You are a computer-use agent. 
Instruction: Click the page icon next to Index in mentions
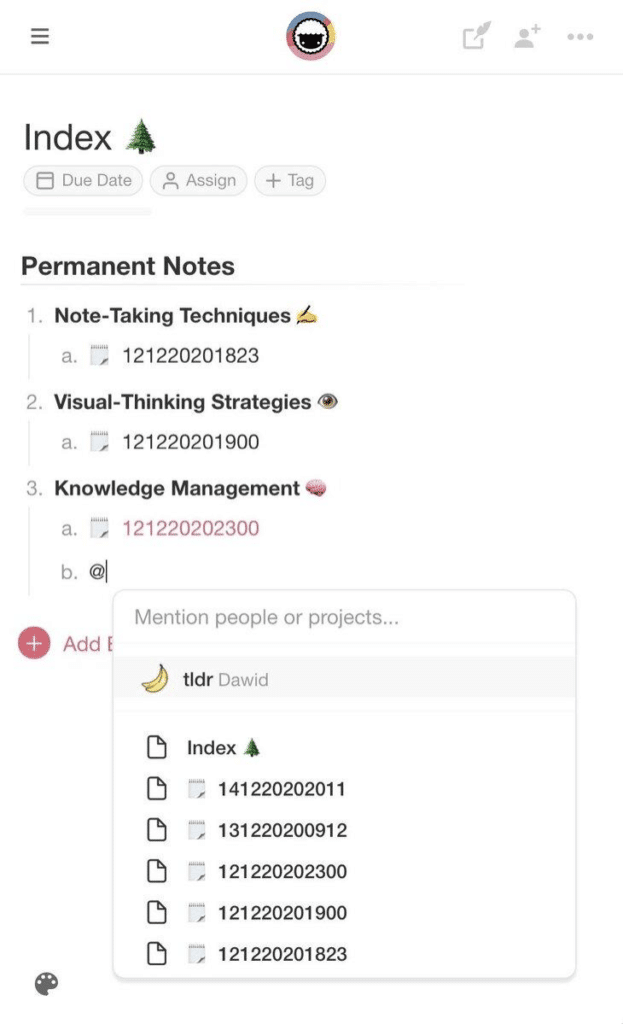pos(157,747)
